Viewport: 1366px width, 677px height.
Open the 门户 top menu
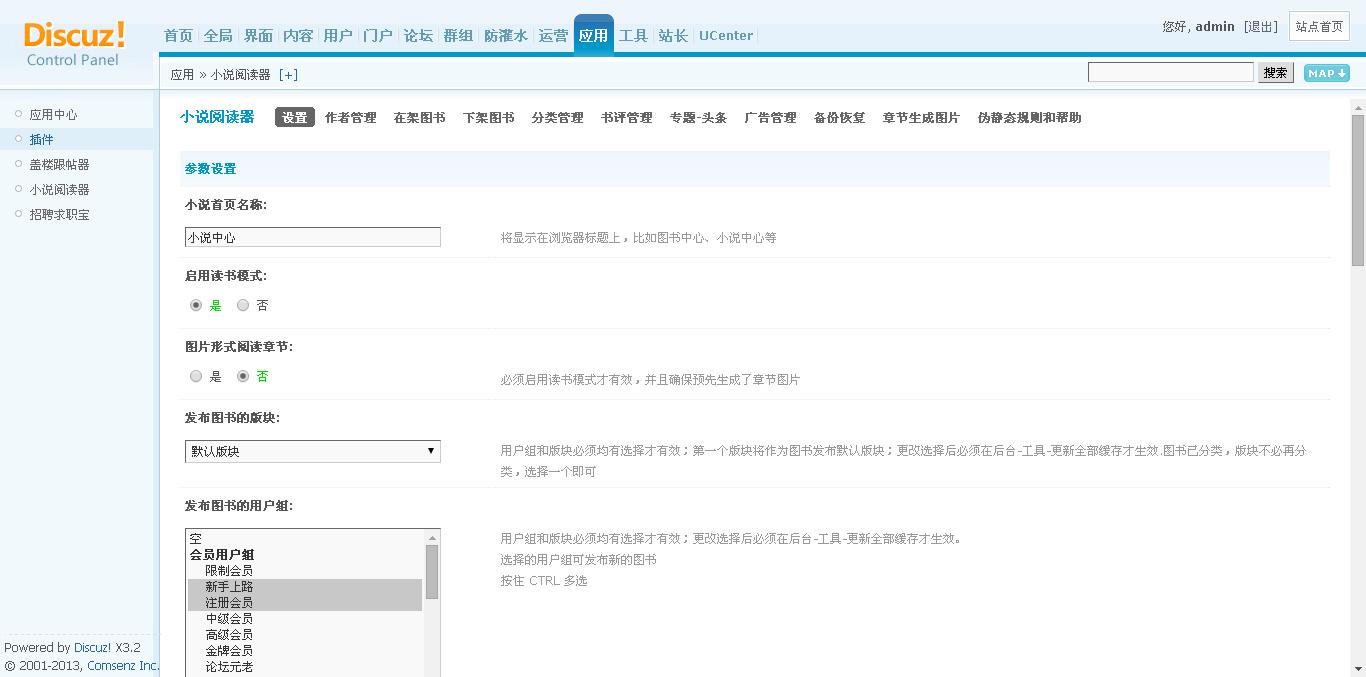click(378, 35)
